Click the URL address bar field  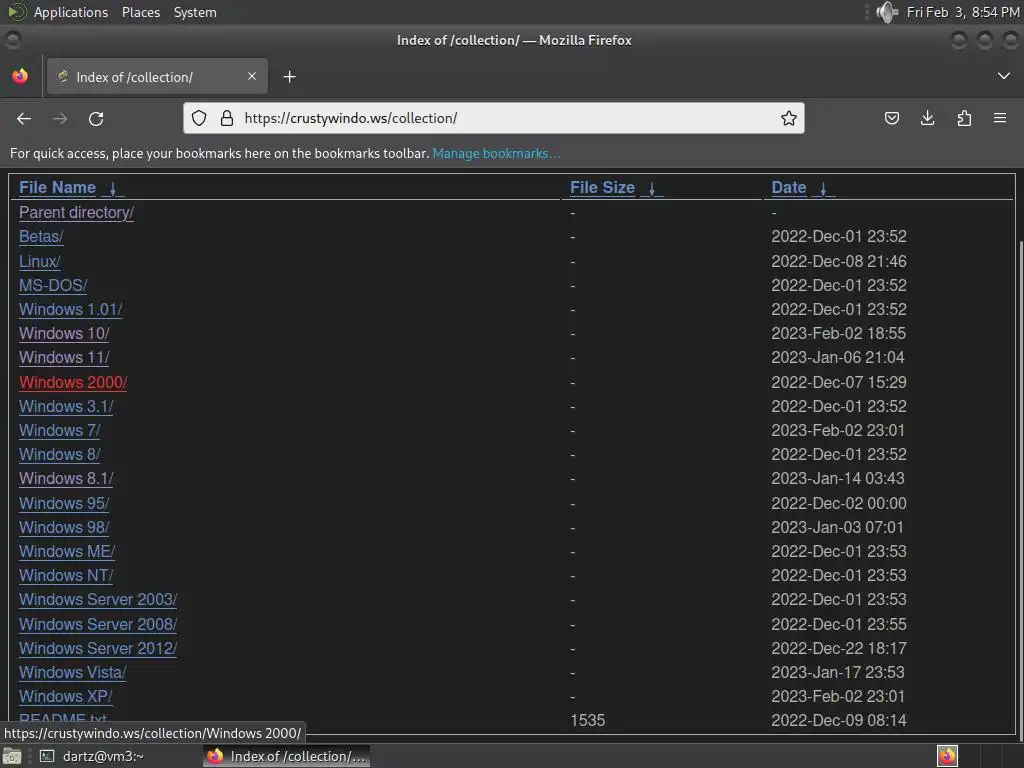click(494, 118)
